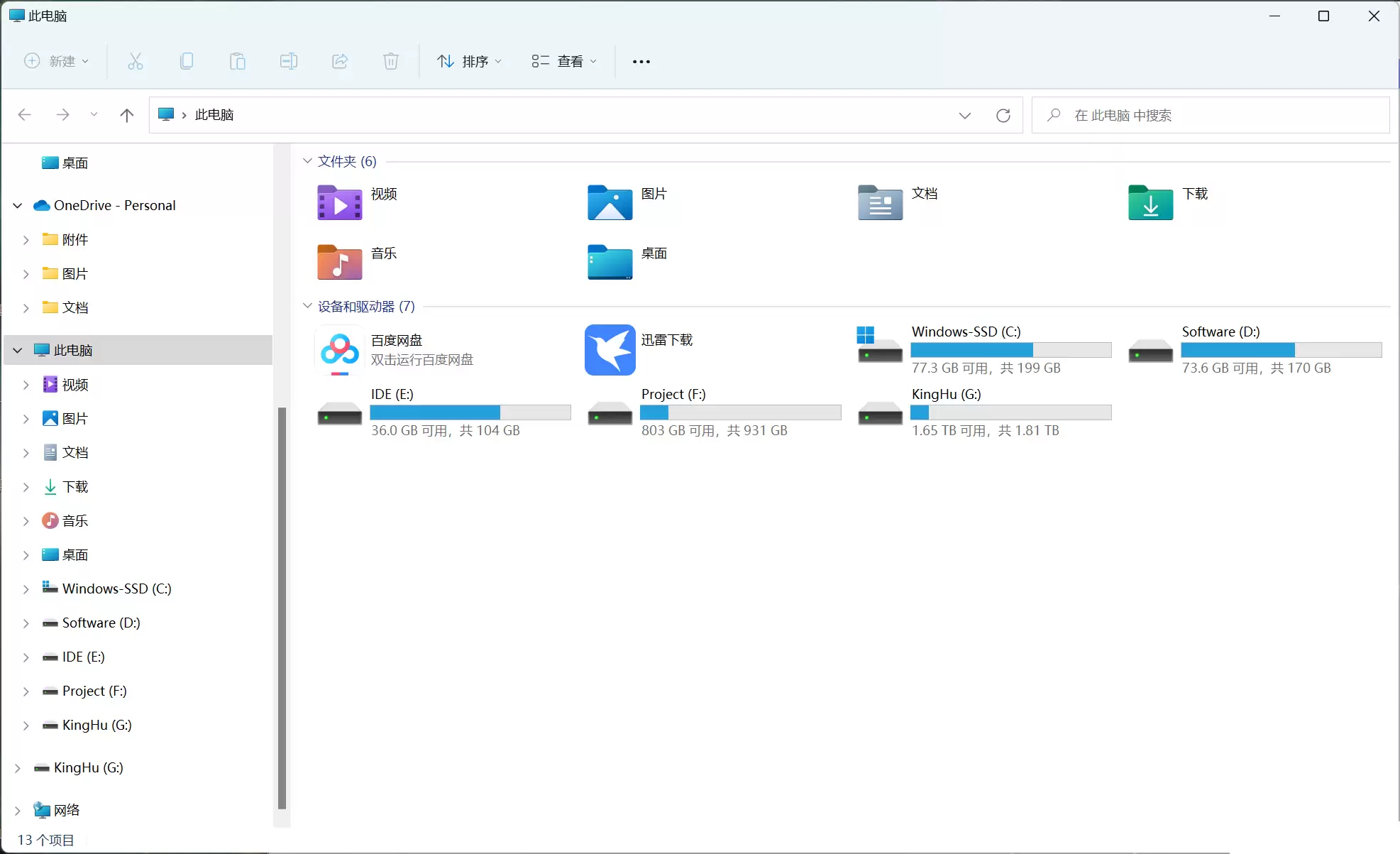This screenshot has height=854, width=1400.
Task: Select the Windows-SSD (C:) drive icon
Action: tap(880, 344)
